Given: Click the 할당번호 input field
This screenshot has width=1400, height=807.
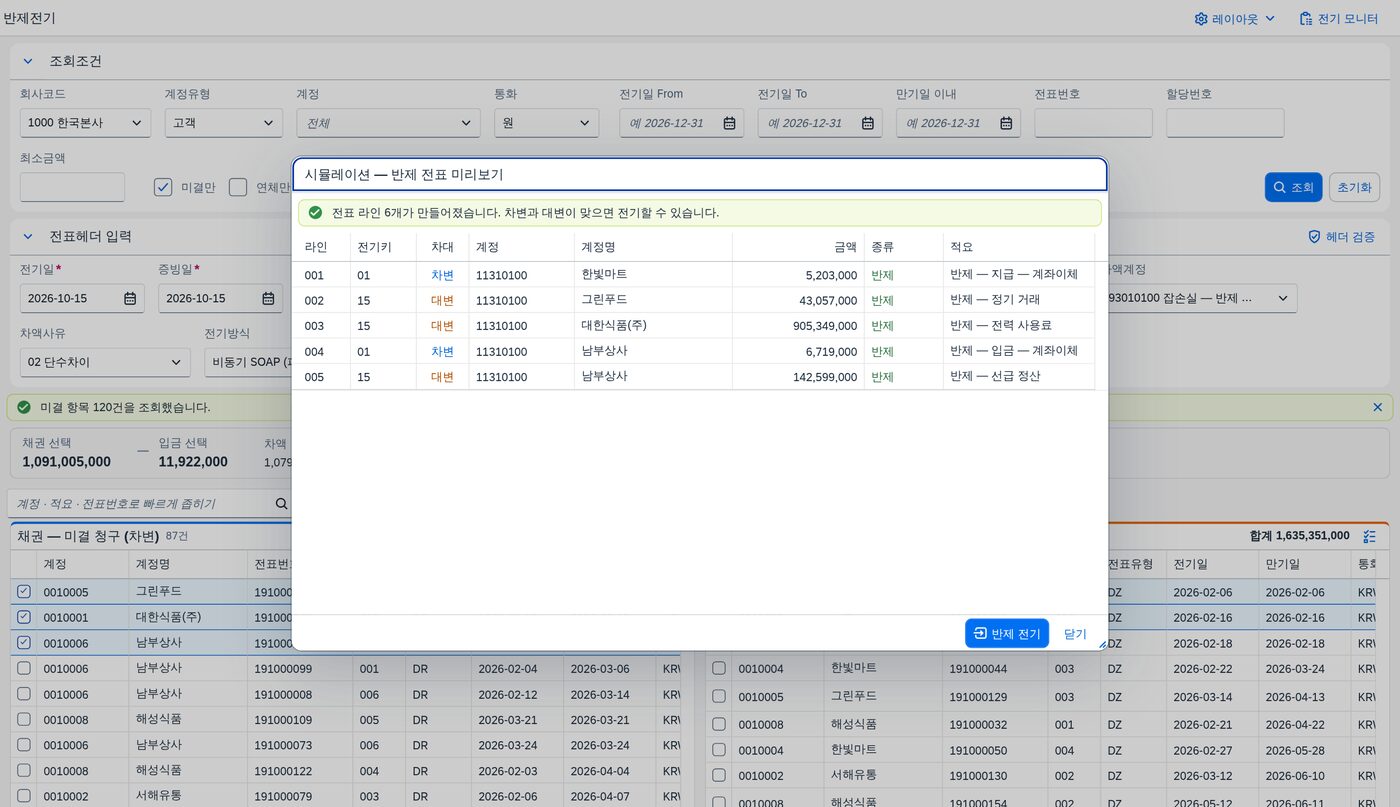Looking at the screenshot, I should [x=1225, y=123].
